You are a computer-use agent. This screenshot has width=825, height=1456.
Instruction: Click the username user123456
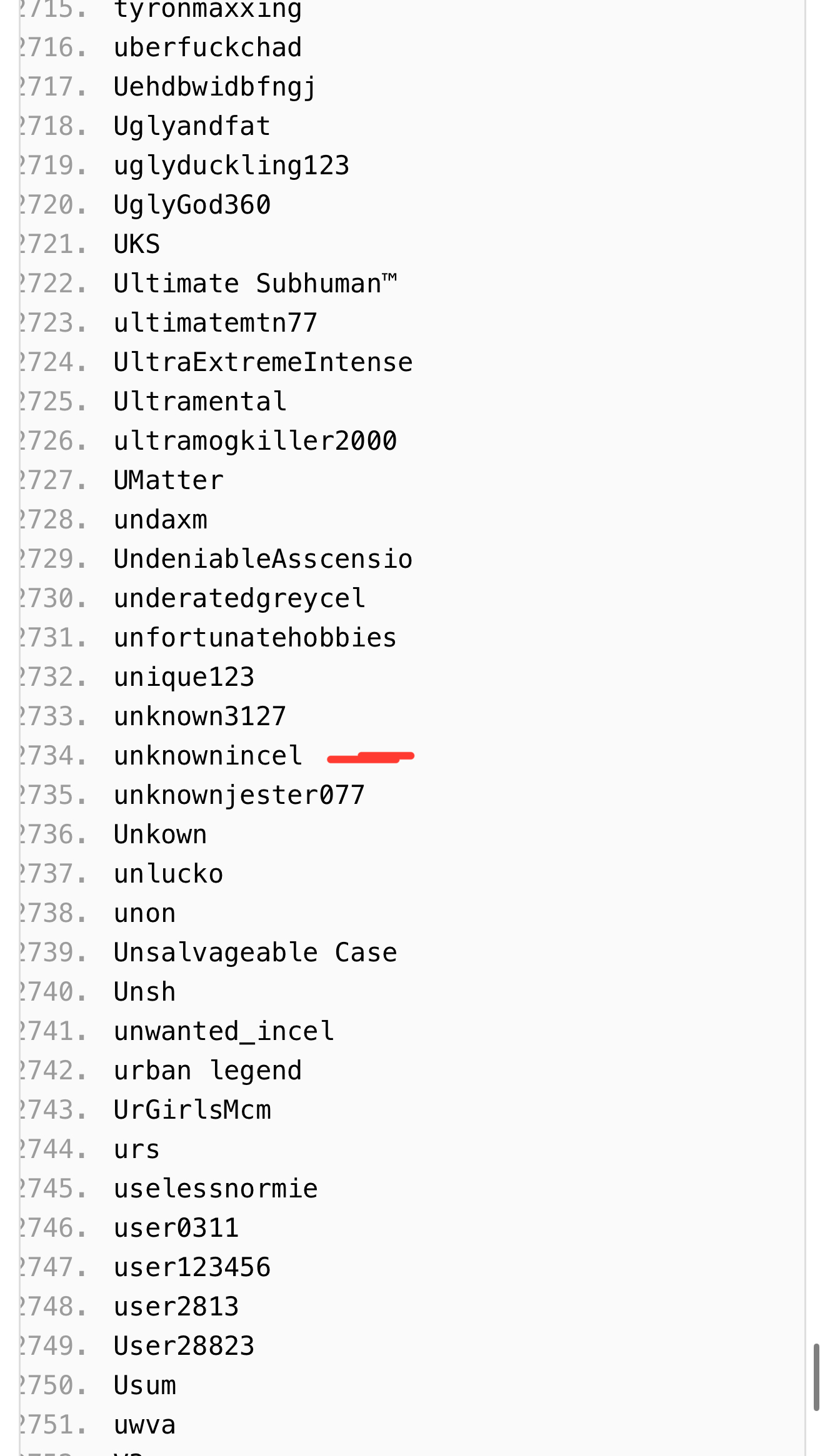(x=192, y=1267)
